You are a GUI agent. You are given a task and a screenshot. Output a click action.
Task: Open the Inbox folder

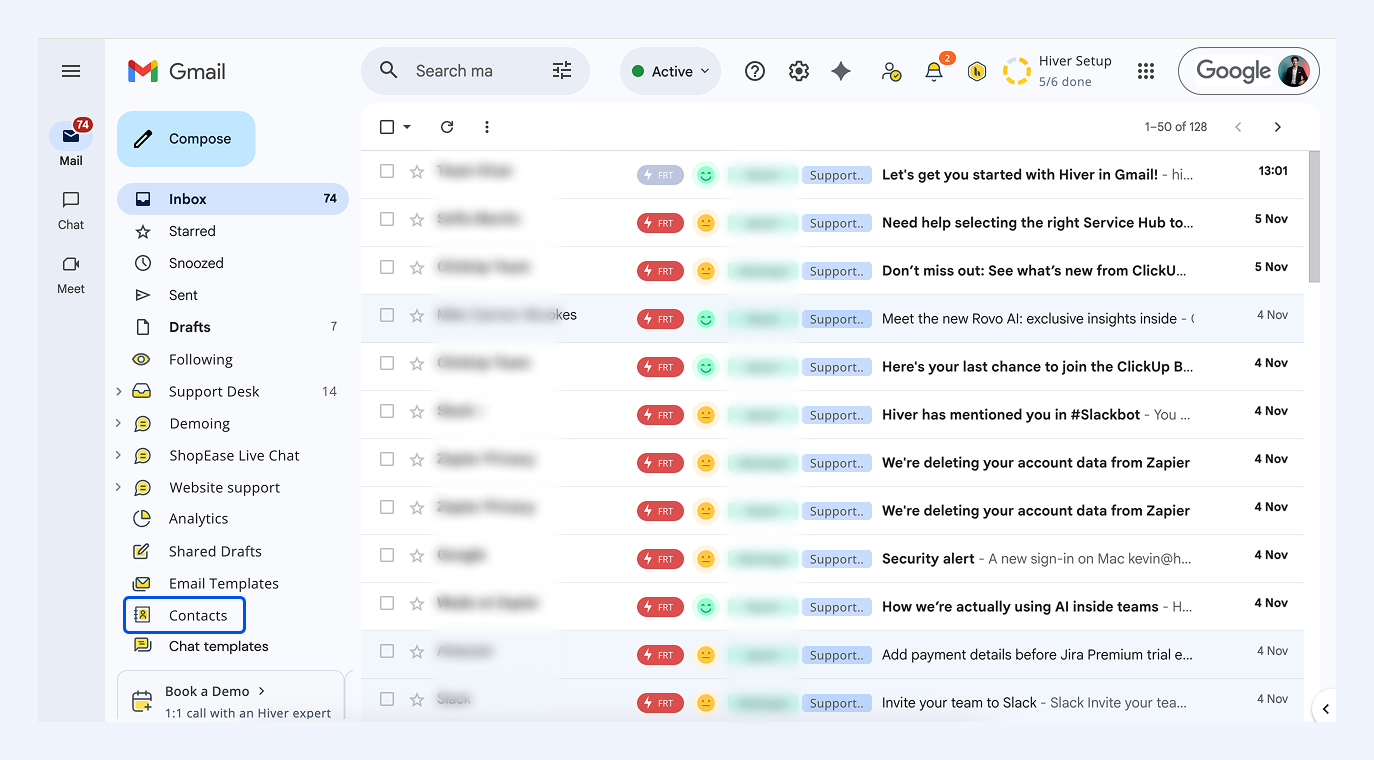233,199
